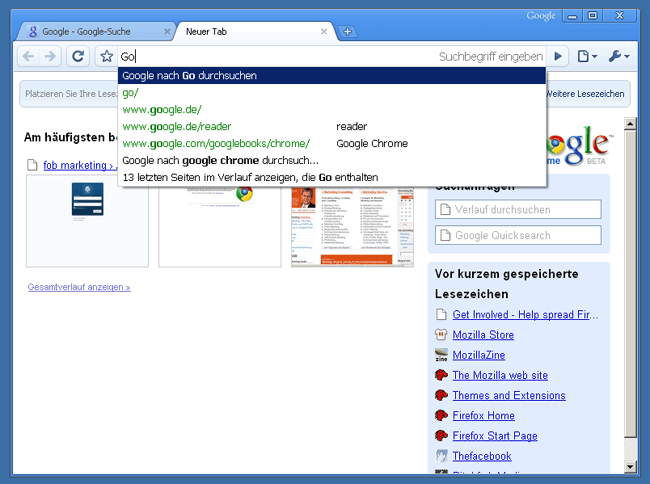Click the Mozilla Store favicon
The height and width of the screenshot is (484, 650).
441,334
